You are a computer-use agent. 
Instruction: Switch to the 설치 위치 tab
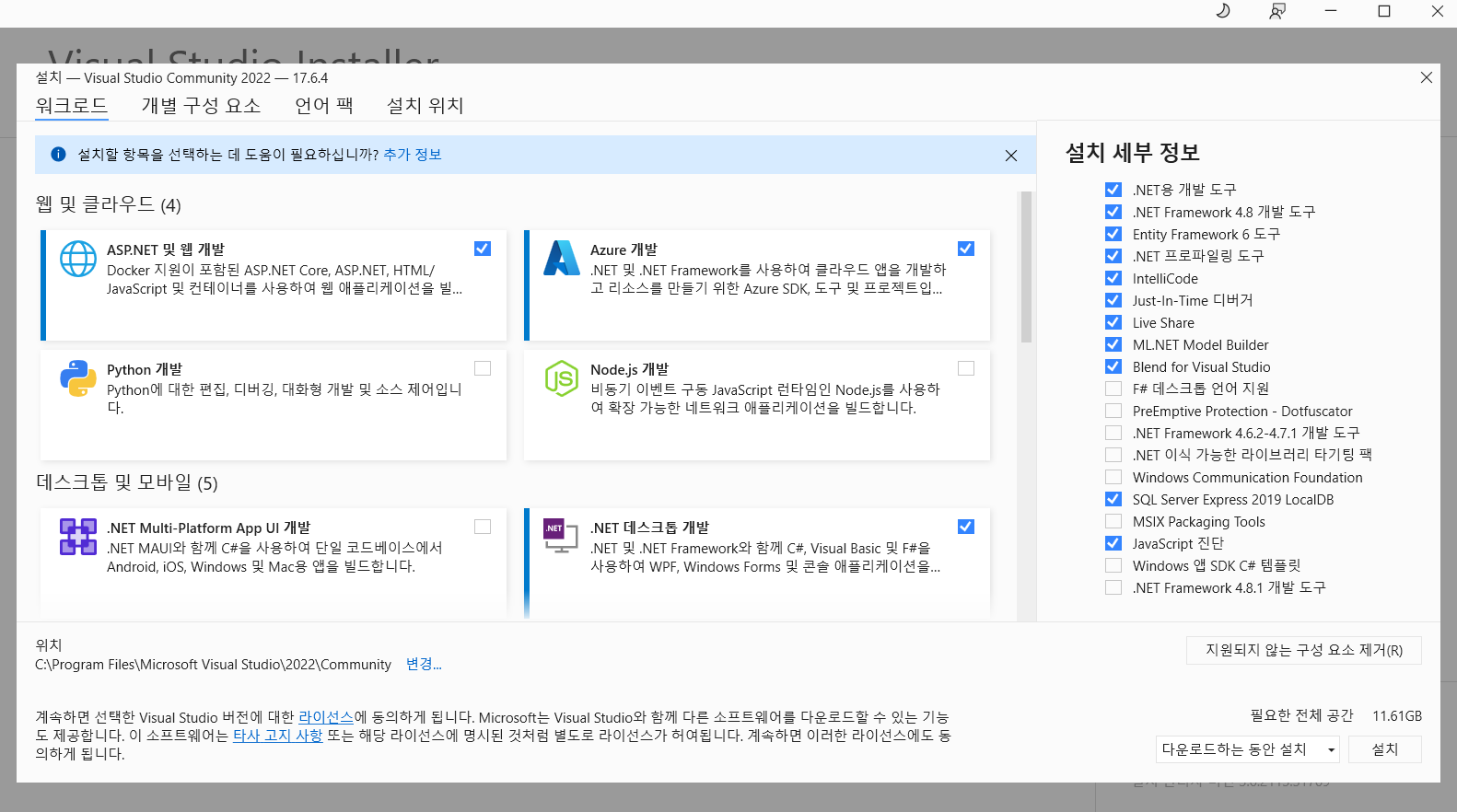(425, 106)
